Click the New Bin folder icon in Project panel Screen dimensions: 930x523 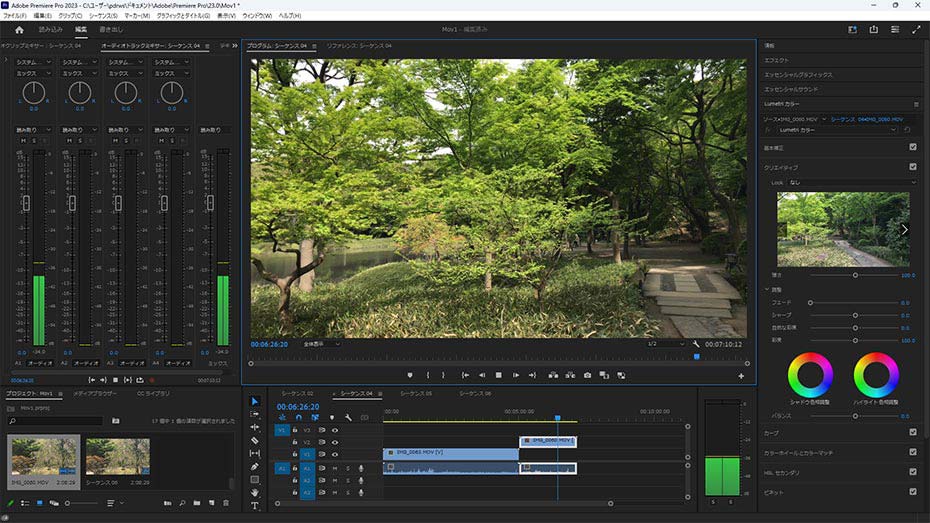tap(197, 502)
